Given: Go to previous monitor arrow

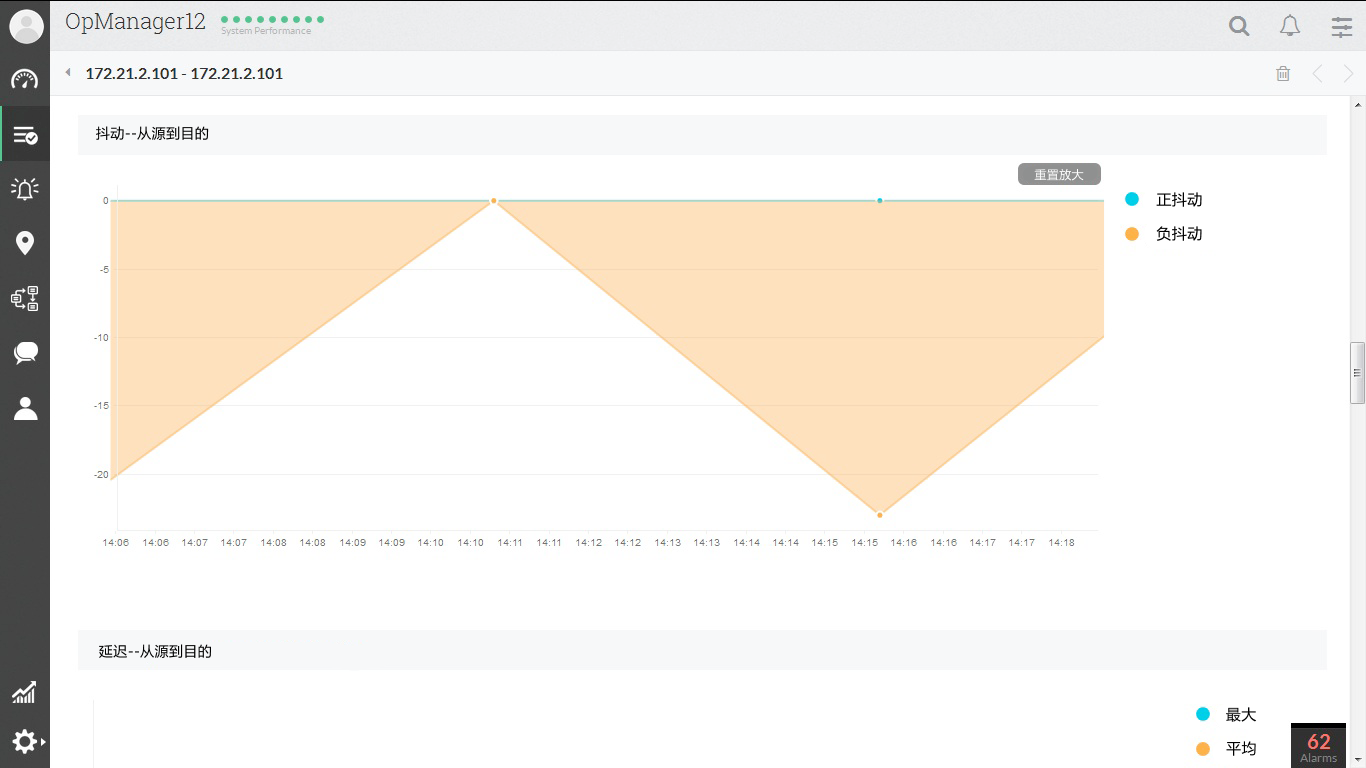Looking at the screenshot, I should 1317,73.
